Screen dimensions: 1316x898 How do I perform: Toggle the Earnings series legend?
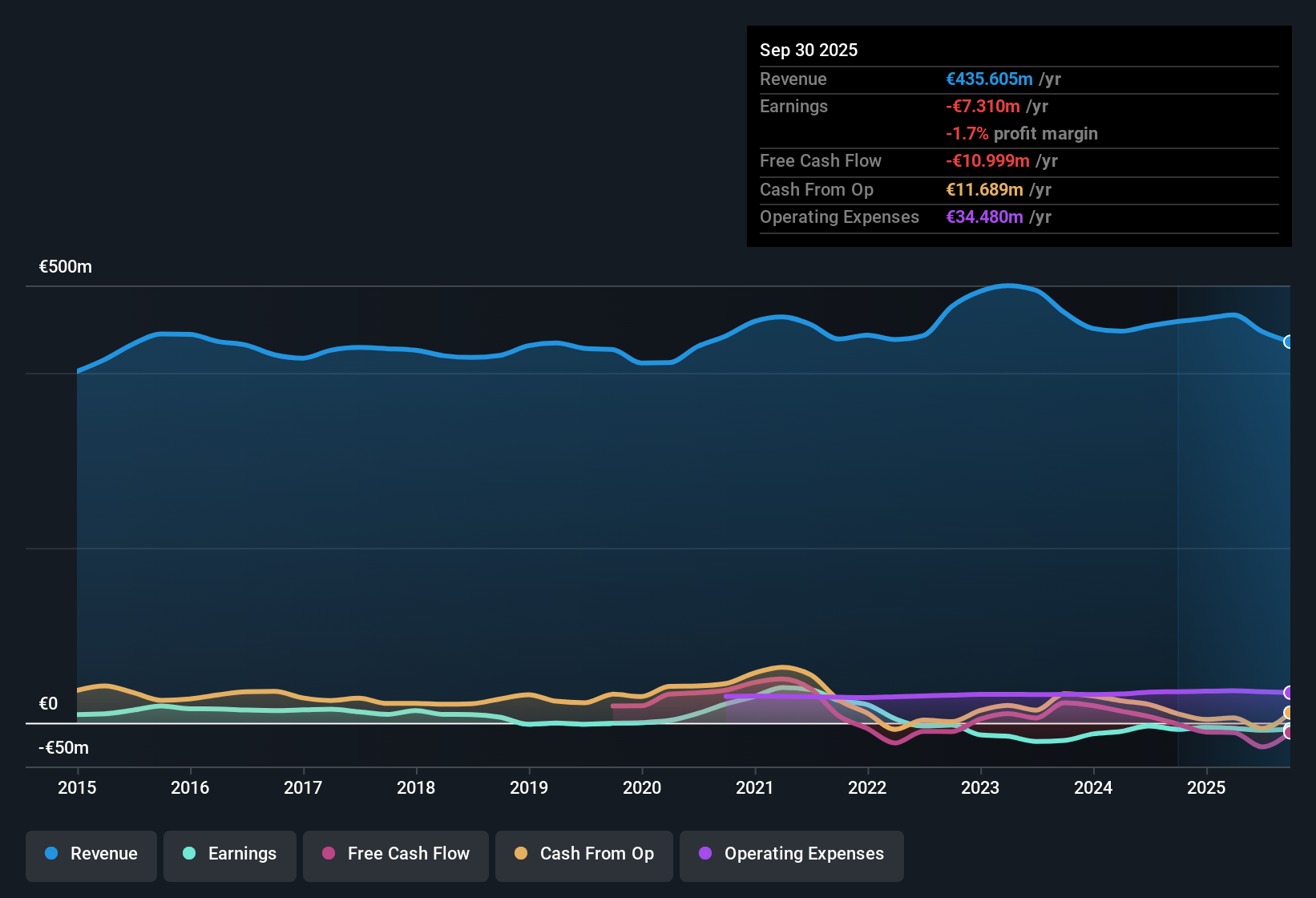[229, 854]
